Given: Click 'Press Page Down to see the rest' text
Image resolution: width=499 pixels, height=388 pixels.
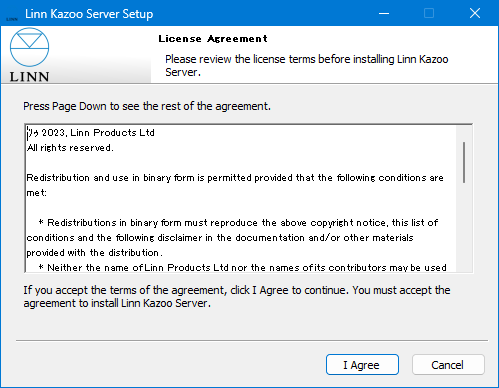Looking at the screenshot, I should coord(147,106).
